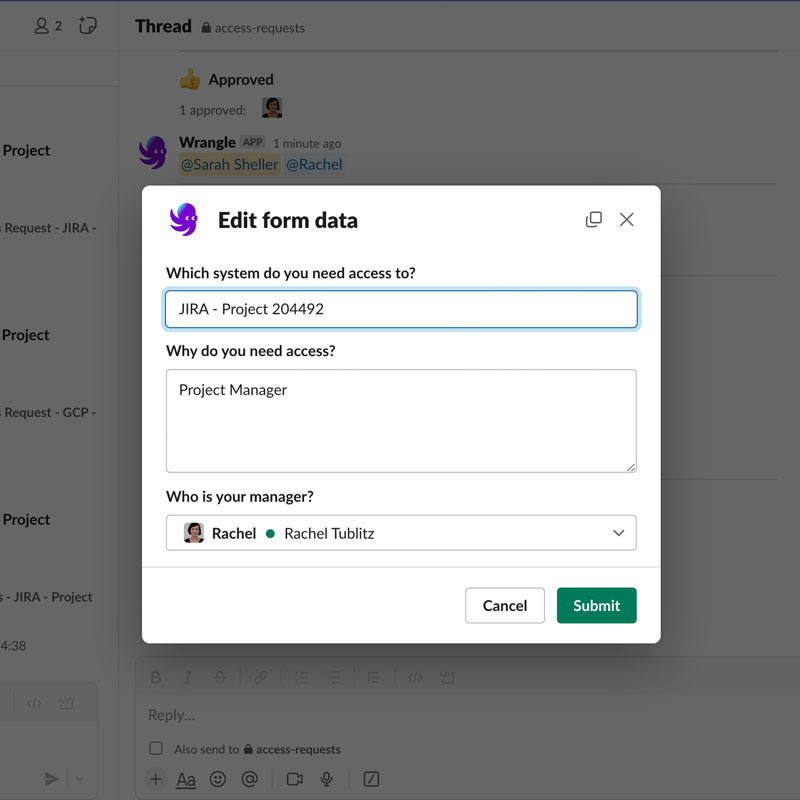The image size is (800, 800).
Task: Check 'Also send to access-requests' checkbox
Action: point(156,748)
